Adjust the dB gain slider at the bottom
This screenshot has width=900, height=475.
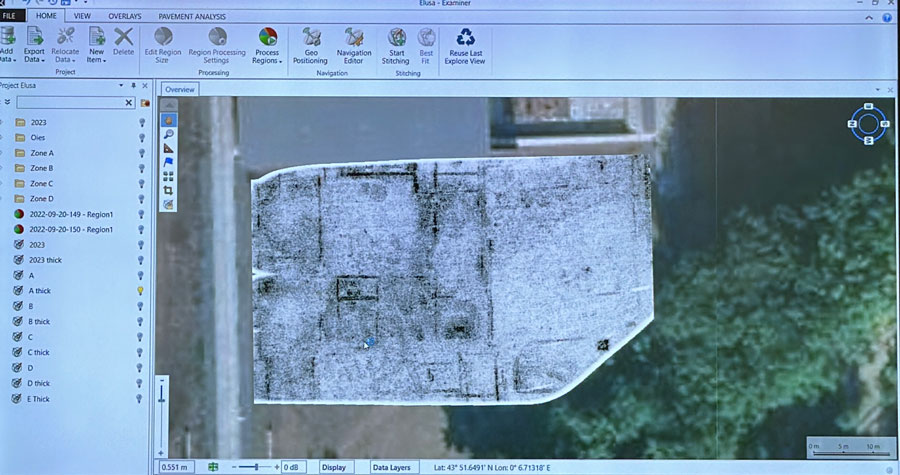pyautogui.click(x=258, y=467)
